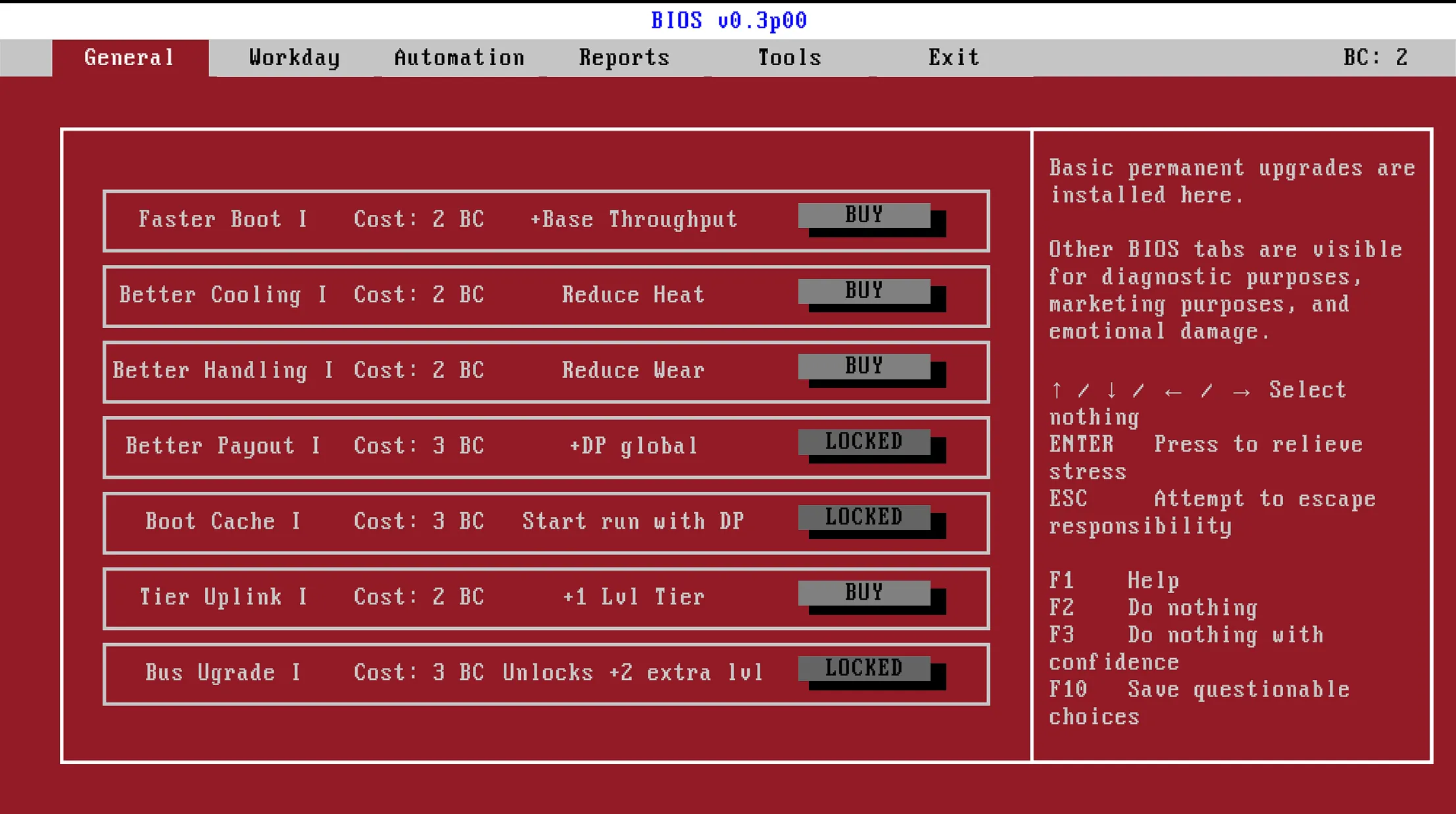Viewport: 1456px width, 814px height.
Task: Select the Bus Ugrade I name
Action: pyautogui.click(x=224, y=673)
